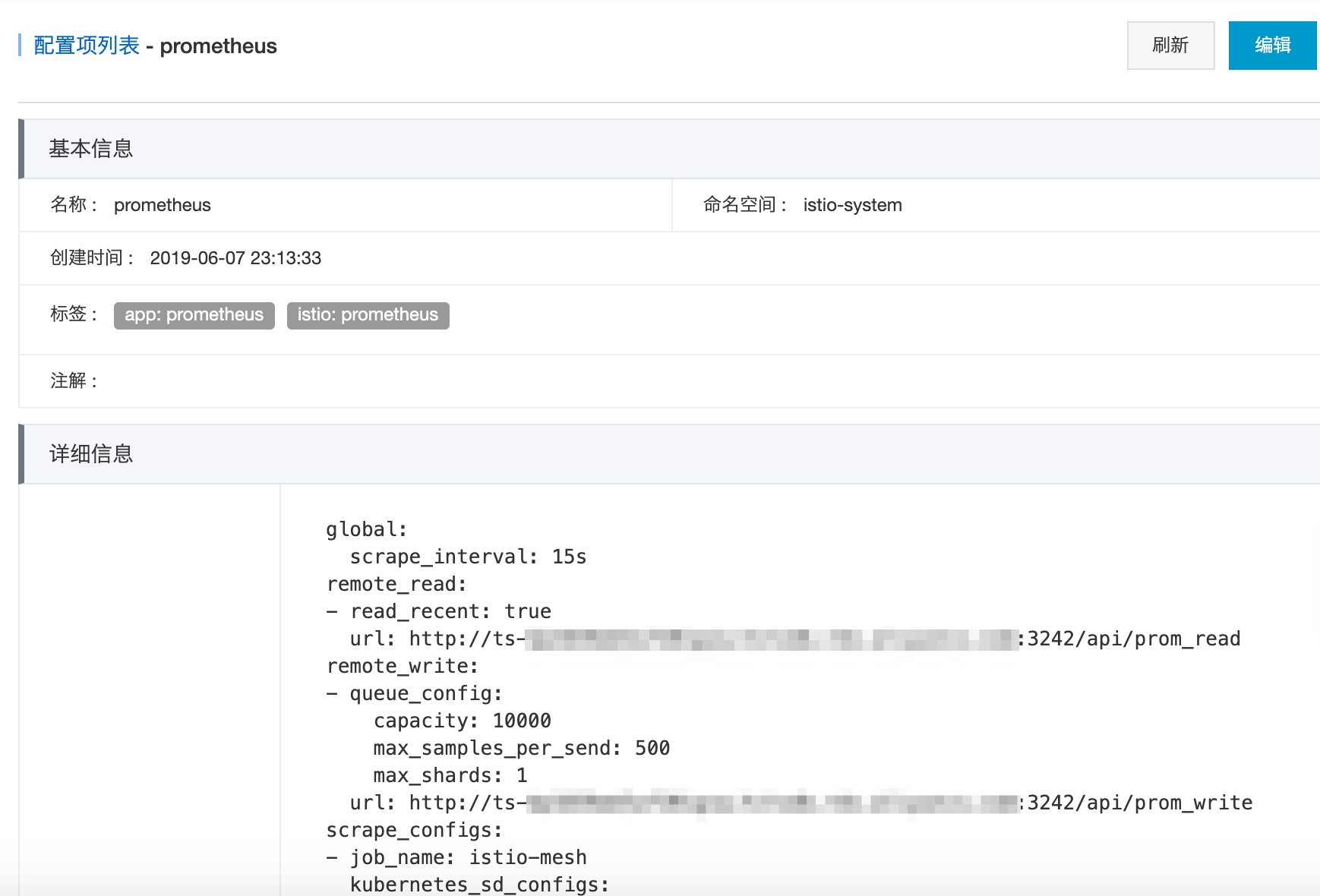
Task: Click the remote_read: config line
Action: point(396,584)
